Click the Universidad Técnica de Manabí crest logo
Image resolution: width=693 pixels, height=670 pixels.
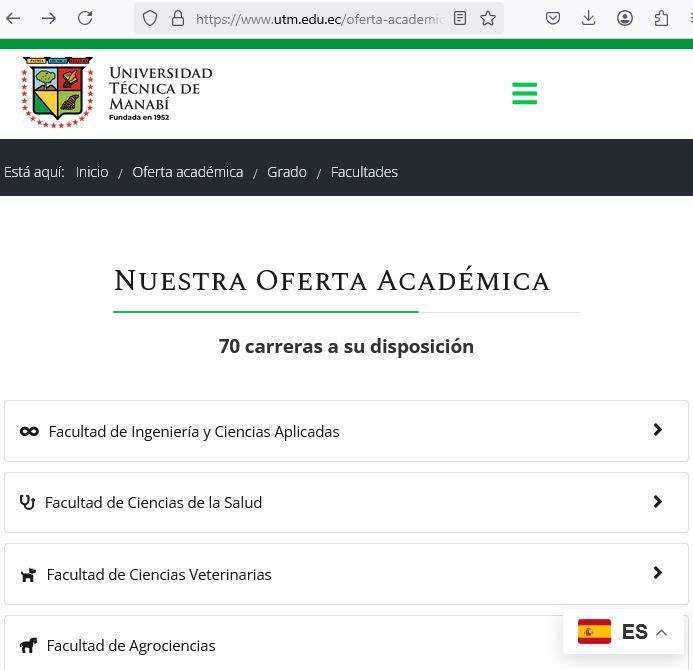(x=57, y=92)
